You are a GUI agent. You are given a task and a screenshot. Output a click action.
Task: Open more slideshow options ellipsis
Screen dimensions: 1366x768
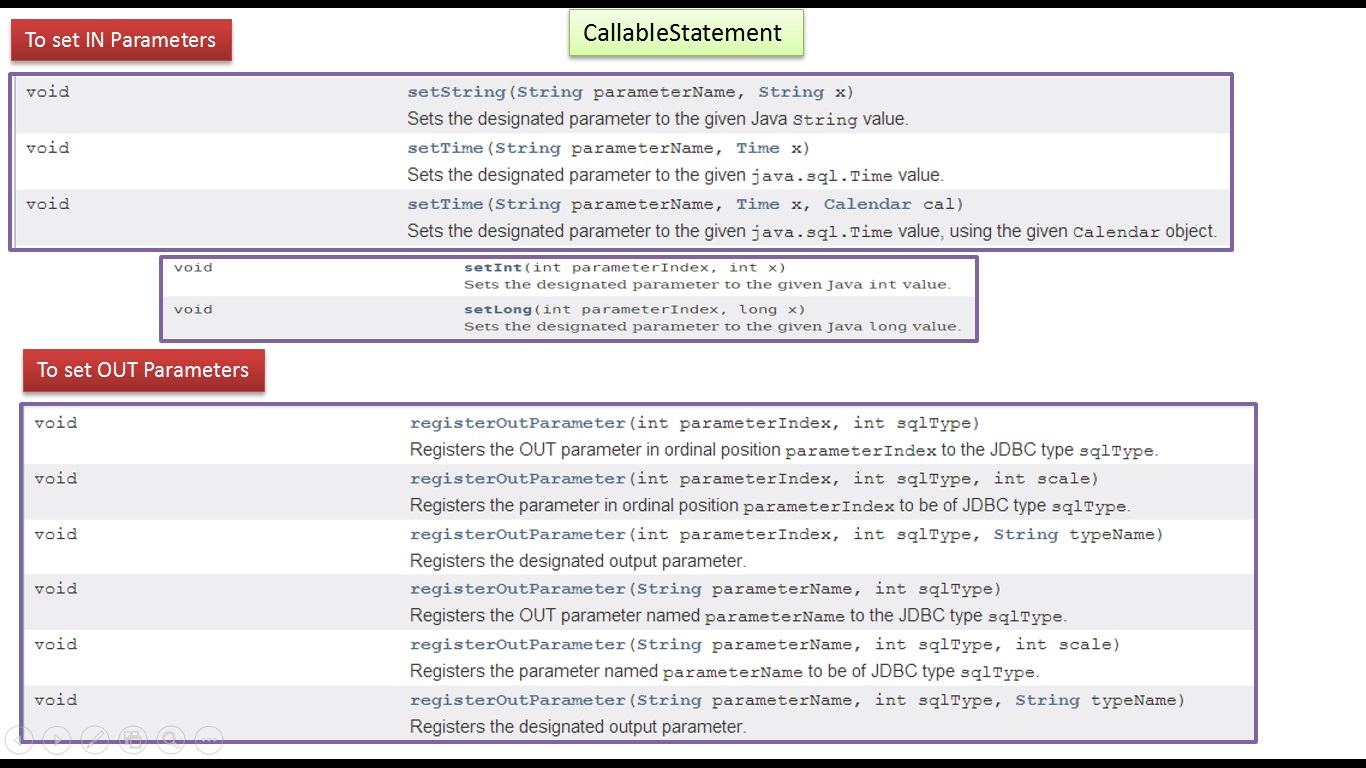point(209,740)
